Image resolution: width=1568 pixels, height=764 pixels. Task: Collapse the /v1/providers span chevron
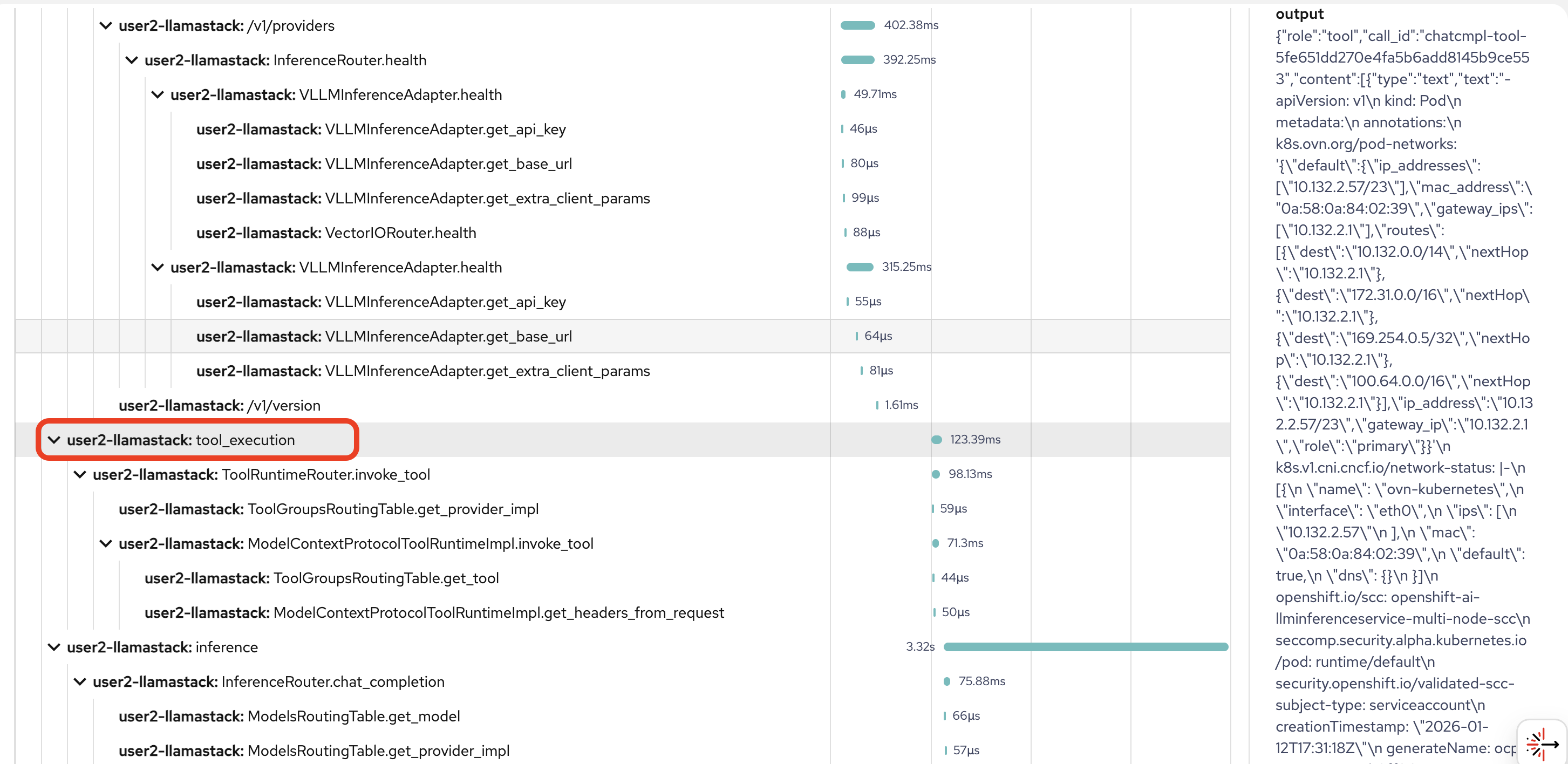106,25
